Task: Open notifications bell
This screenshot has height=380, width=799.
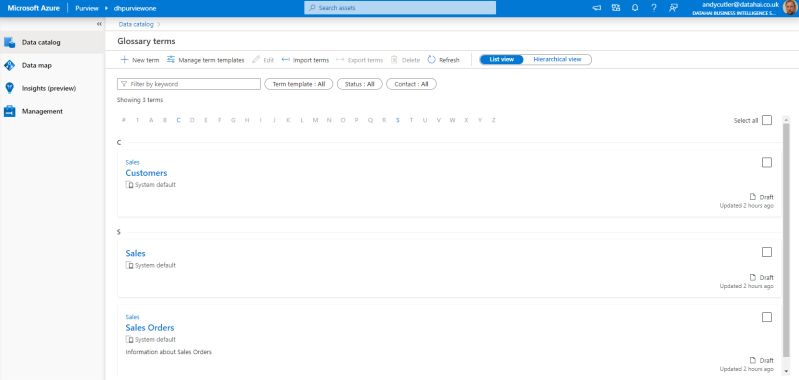Action: [x=635, y=8]
